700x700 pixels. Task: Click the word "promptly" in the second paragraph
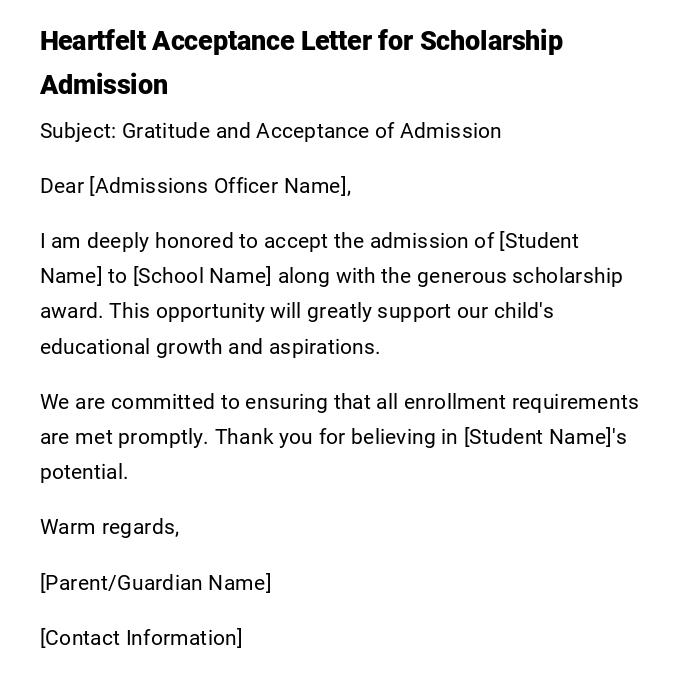(163, 437)
